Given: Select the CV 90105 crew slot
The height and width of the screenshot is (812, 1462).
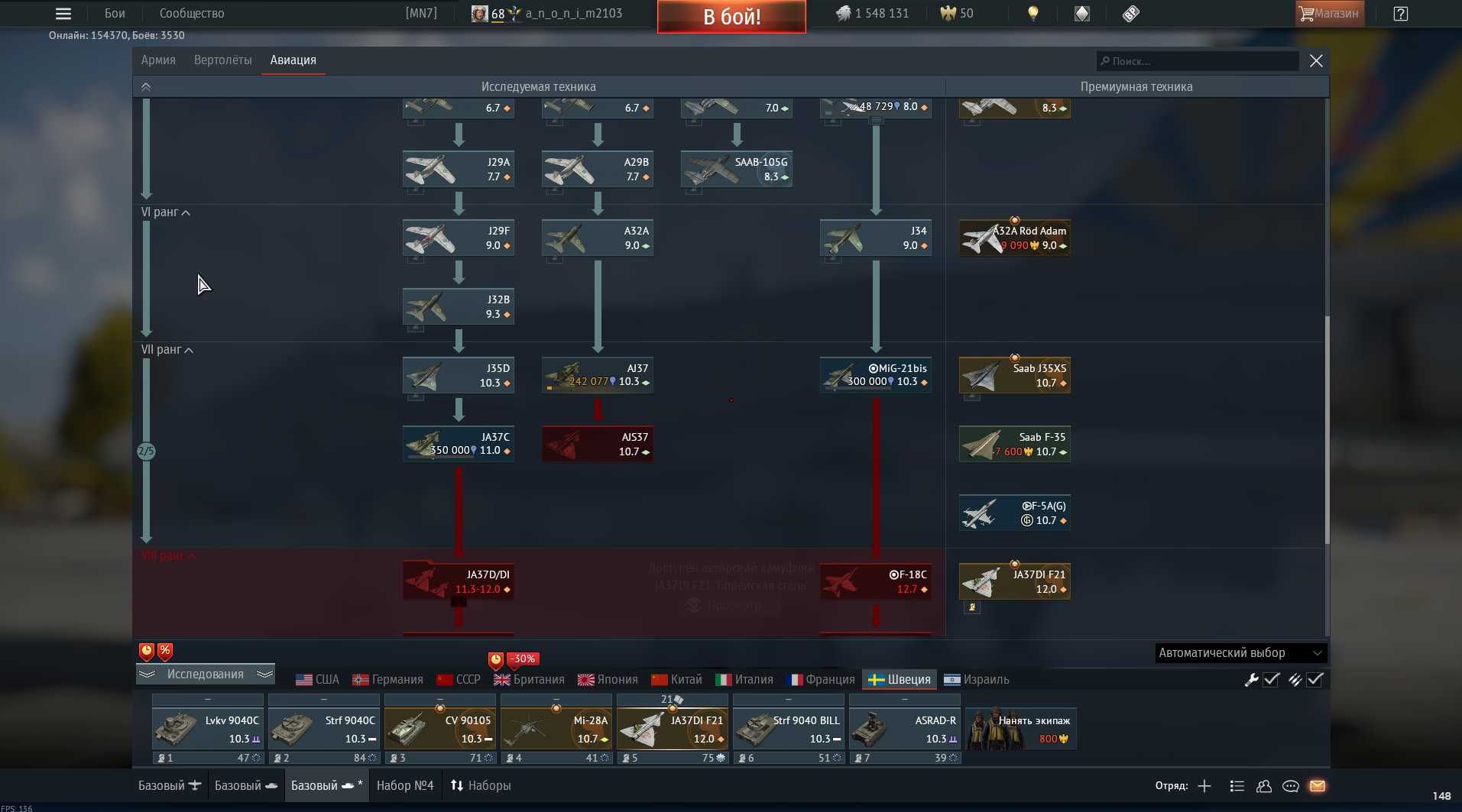Looking at the screenshot, I should pyautogui.click(x=440, y=729).
